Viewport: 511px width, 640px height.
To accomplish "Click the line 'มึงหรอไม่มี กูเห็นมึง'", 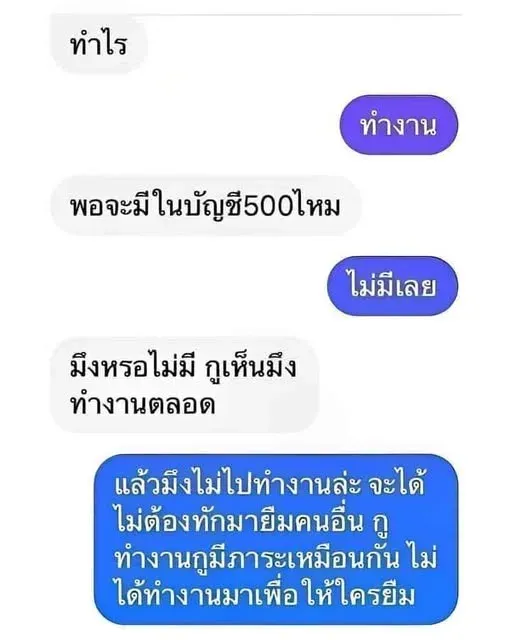I will (183, 367).
